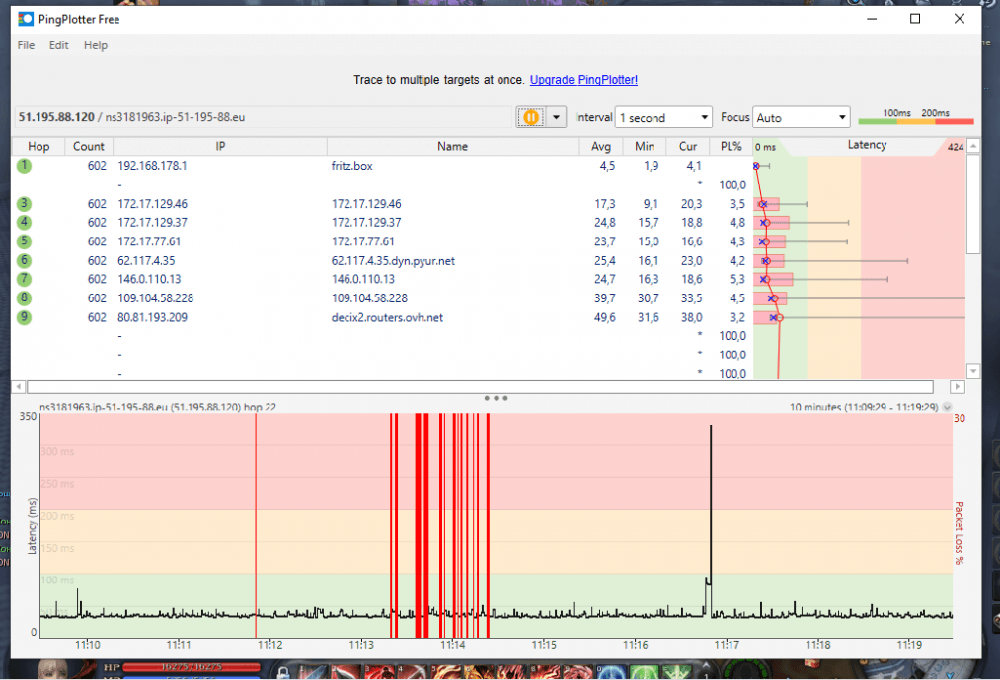Click the three-dot panel splitter handle
The width and height of the screenshot is (1000, 680).
tap(495, 397)
